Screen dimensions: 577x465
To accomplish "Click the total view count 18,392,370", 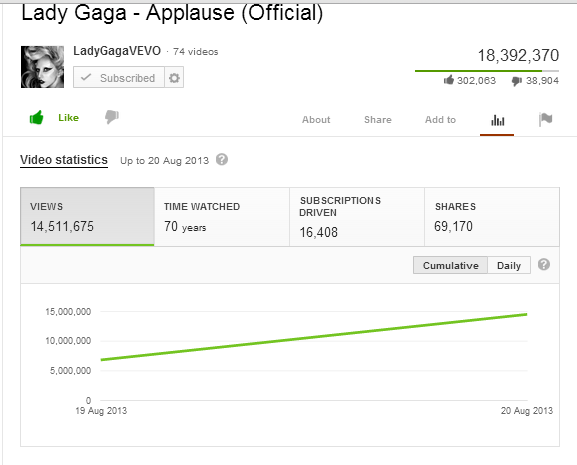I will (518, 56).
